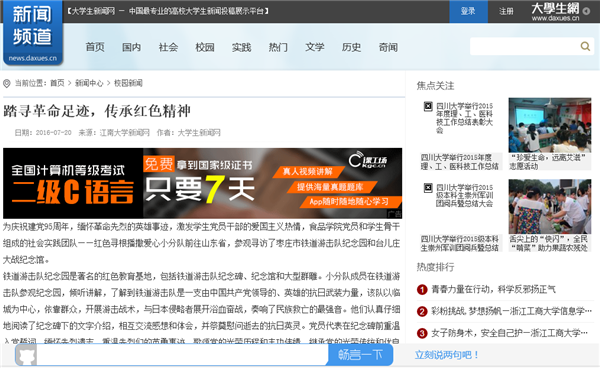Click the news.daxues.cn channel logo
Viewport: 600px width, 368px height.
[33, 33]
